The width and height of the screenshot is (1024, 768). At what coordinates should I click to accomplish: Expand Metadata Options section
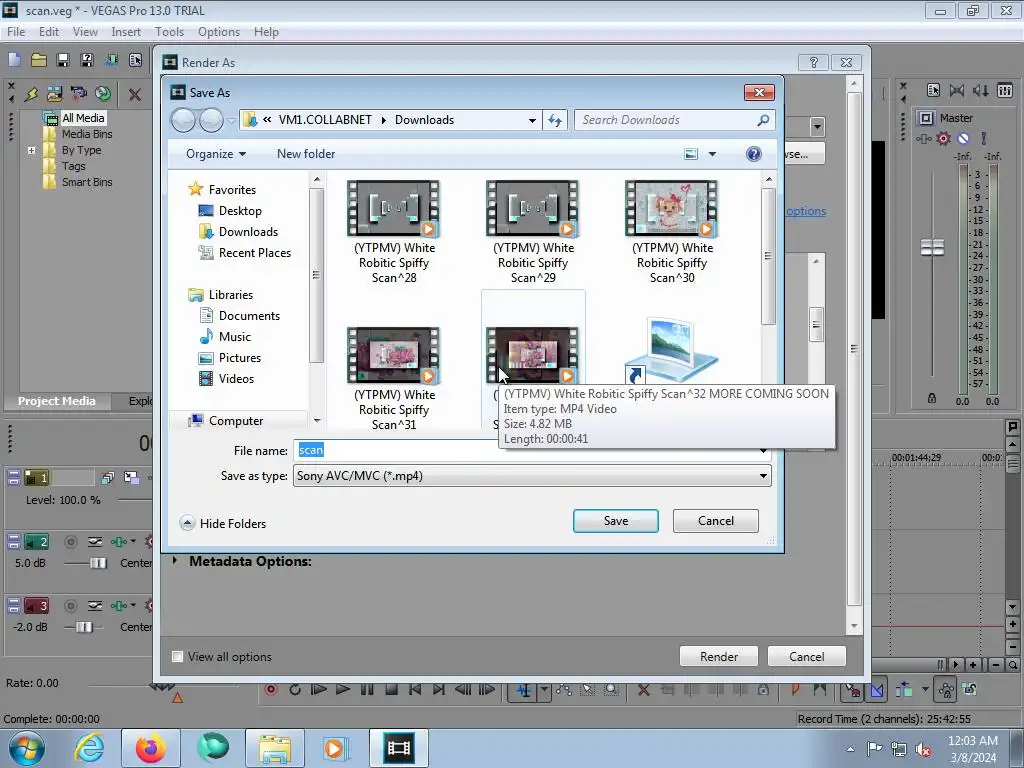[x=175, y=560]
